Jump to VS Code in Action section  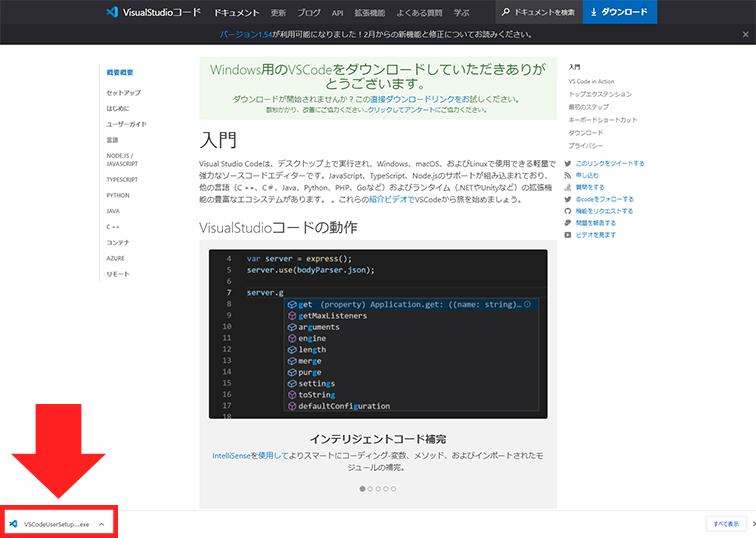click(591, 81)
